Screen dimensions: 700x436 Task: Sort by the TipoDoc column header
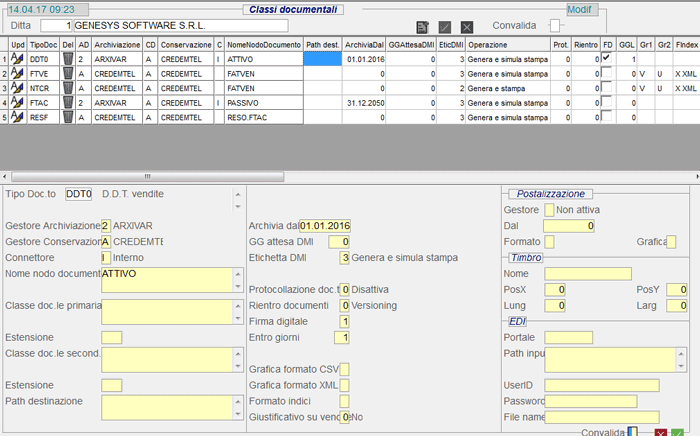43,45
